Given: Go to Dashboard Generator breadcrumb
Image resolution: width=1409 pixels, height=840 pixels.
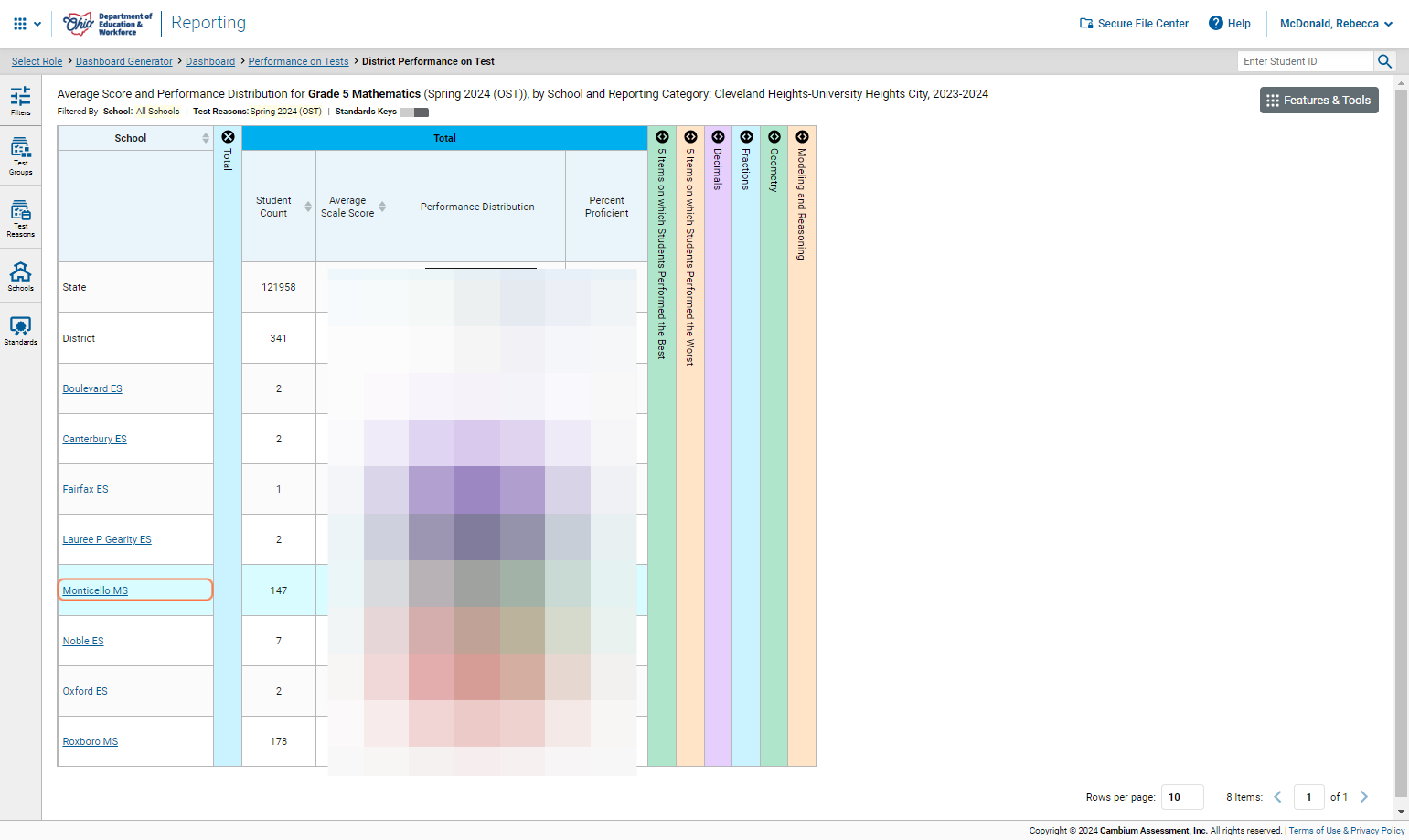Looking at the screenshot, I should tap(124, 61).
